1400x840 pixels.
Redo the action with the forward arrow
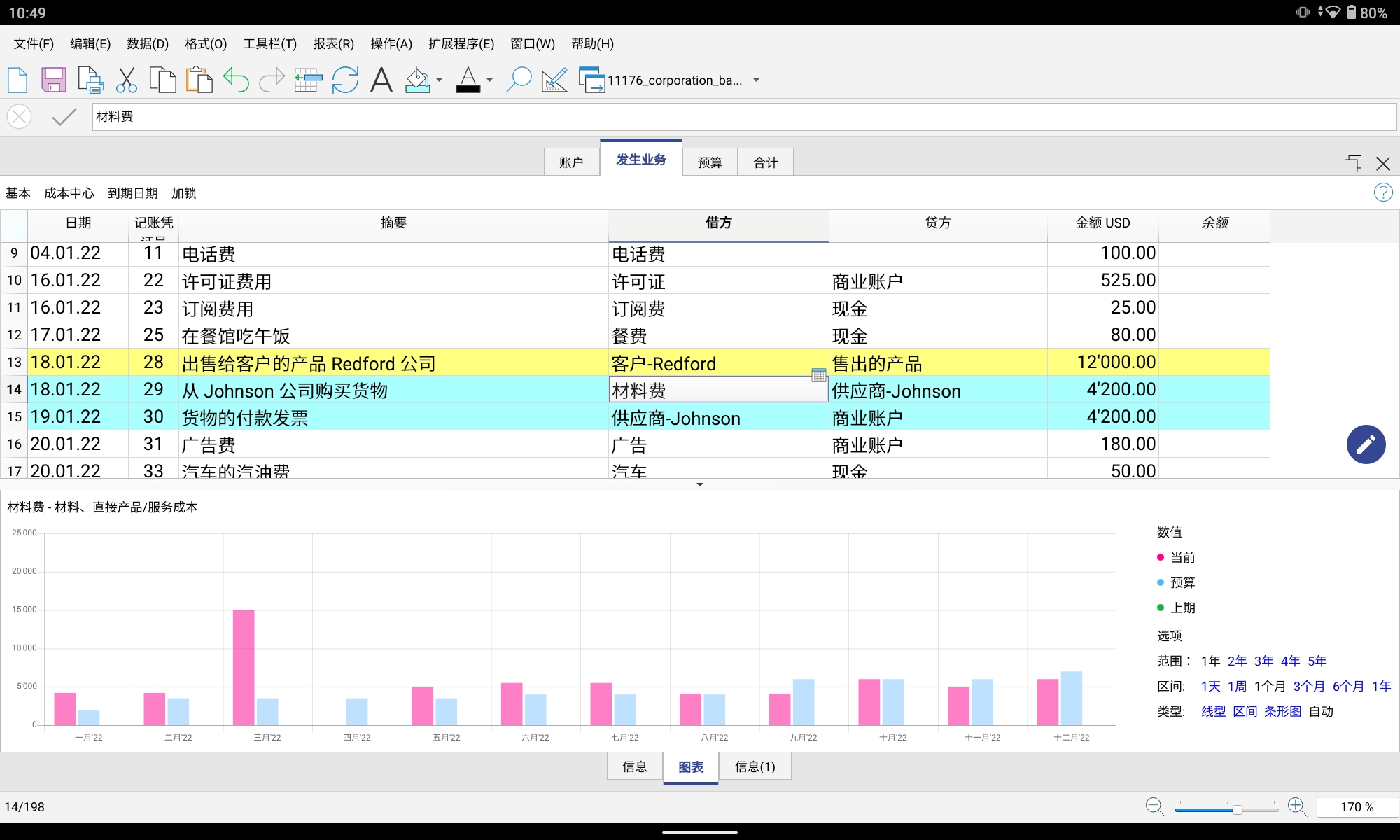coord(272,80)
